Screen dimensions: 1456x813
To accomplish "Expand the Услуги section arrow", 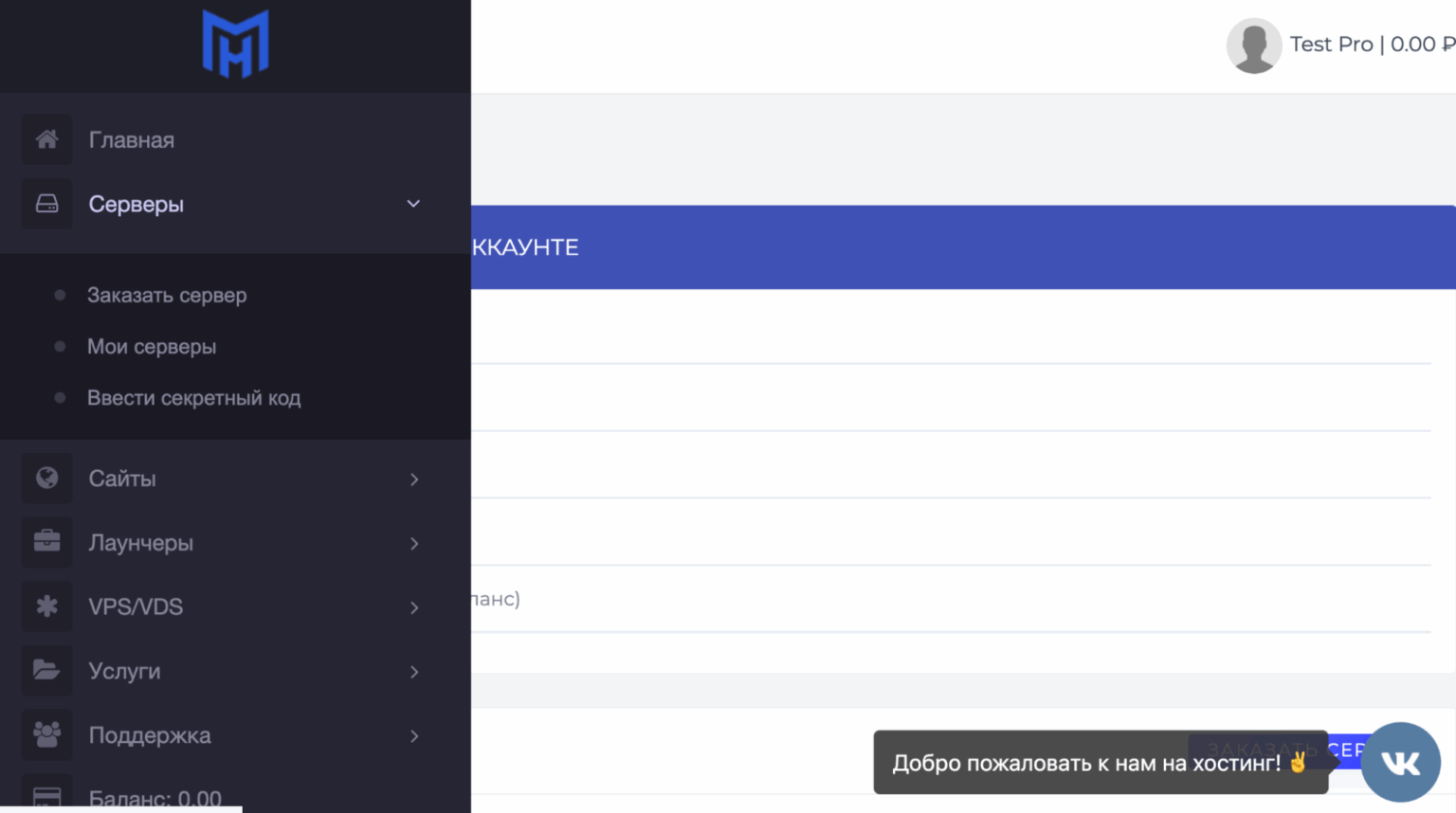I will [412, 672].
